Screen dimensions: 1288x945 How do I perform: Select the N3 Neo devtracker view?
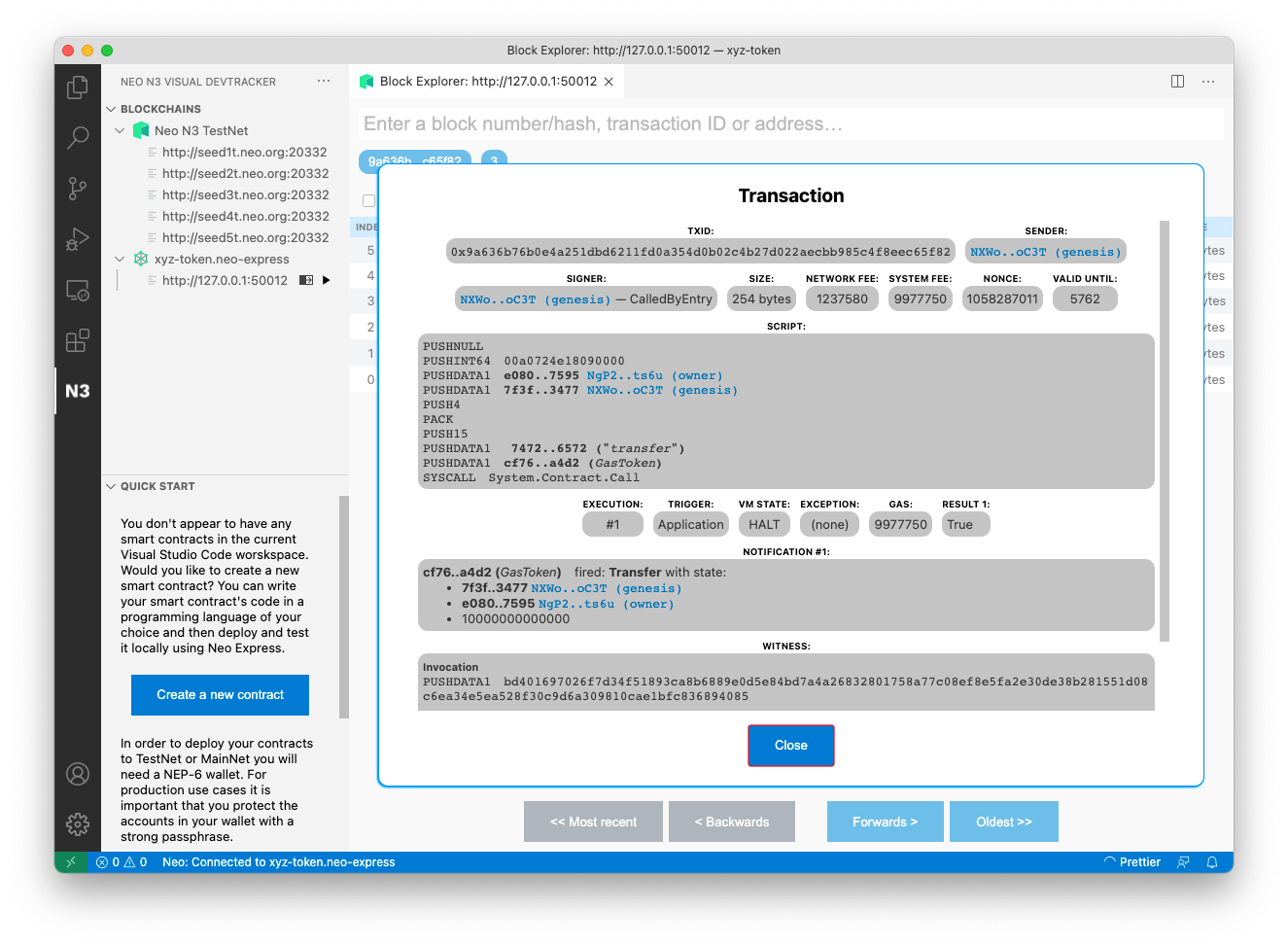coord(78,391)
